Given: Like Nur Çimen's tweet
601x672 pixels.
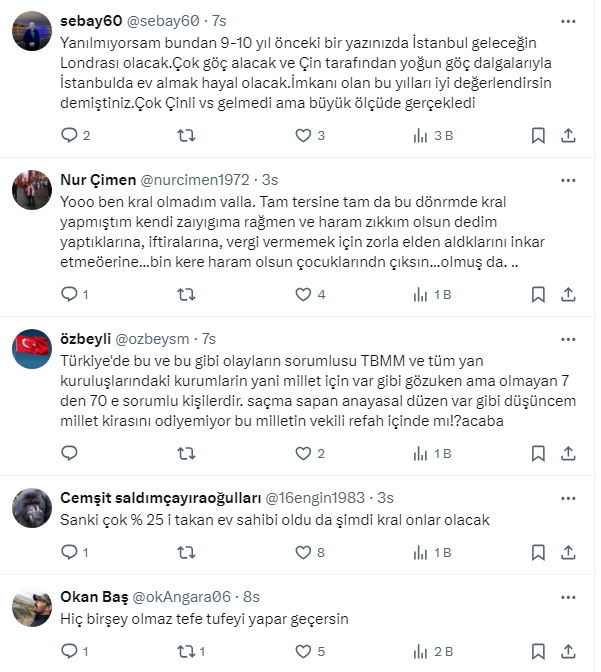Looking at the screenshot, I should (303, 294).
